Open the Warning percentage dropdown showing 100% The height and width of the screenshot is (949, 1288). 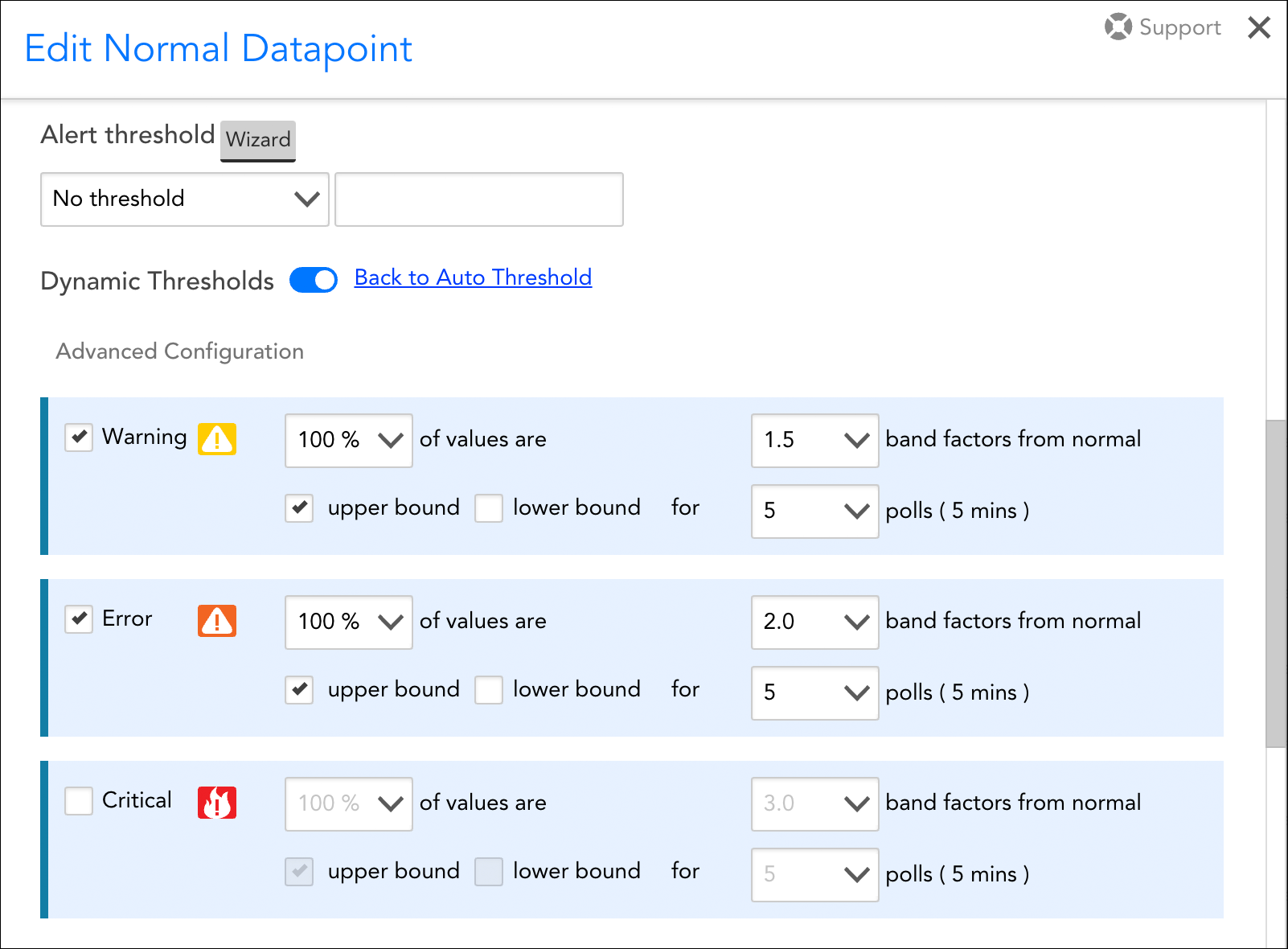pos(348,441)
